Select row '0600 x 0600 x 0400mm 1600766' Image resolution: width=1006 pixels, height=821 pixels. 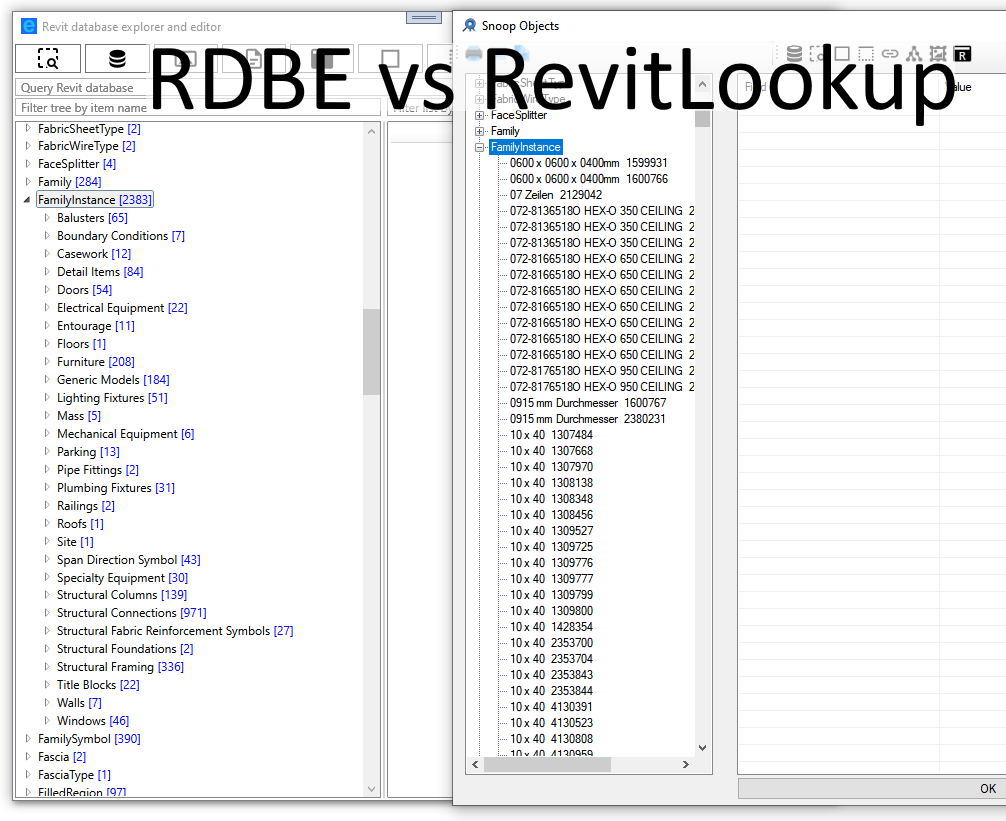point(589,179)
